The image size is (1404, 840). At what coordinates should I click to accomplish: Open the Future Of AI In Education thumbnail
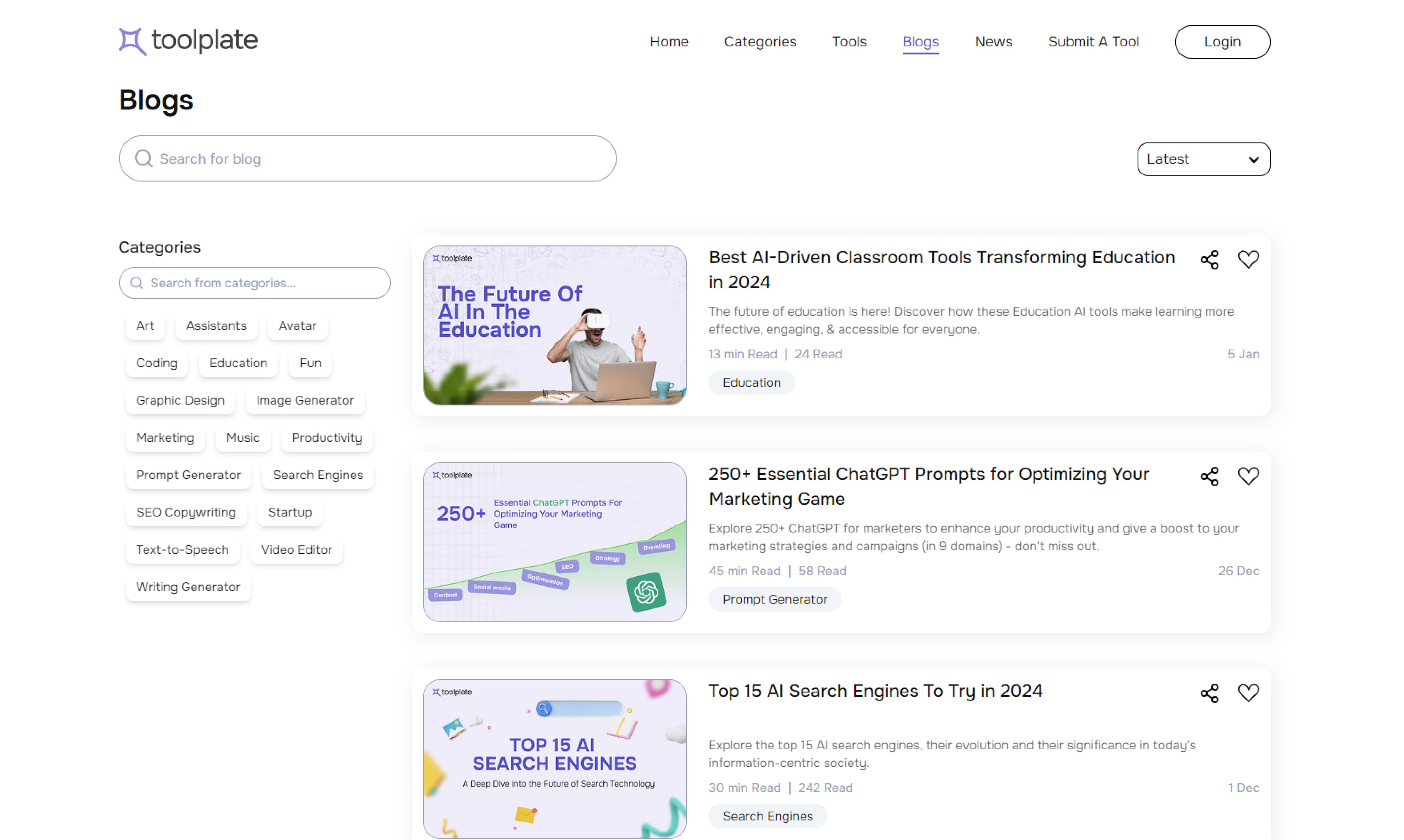[x=555, y=326]
